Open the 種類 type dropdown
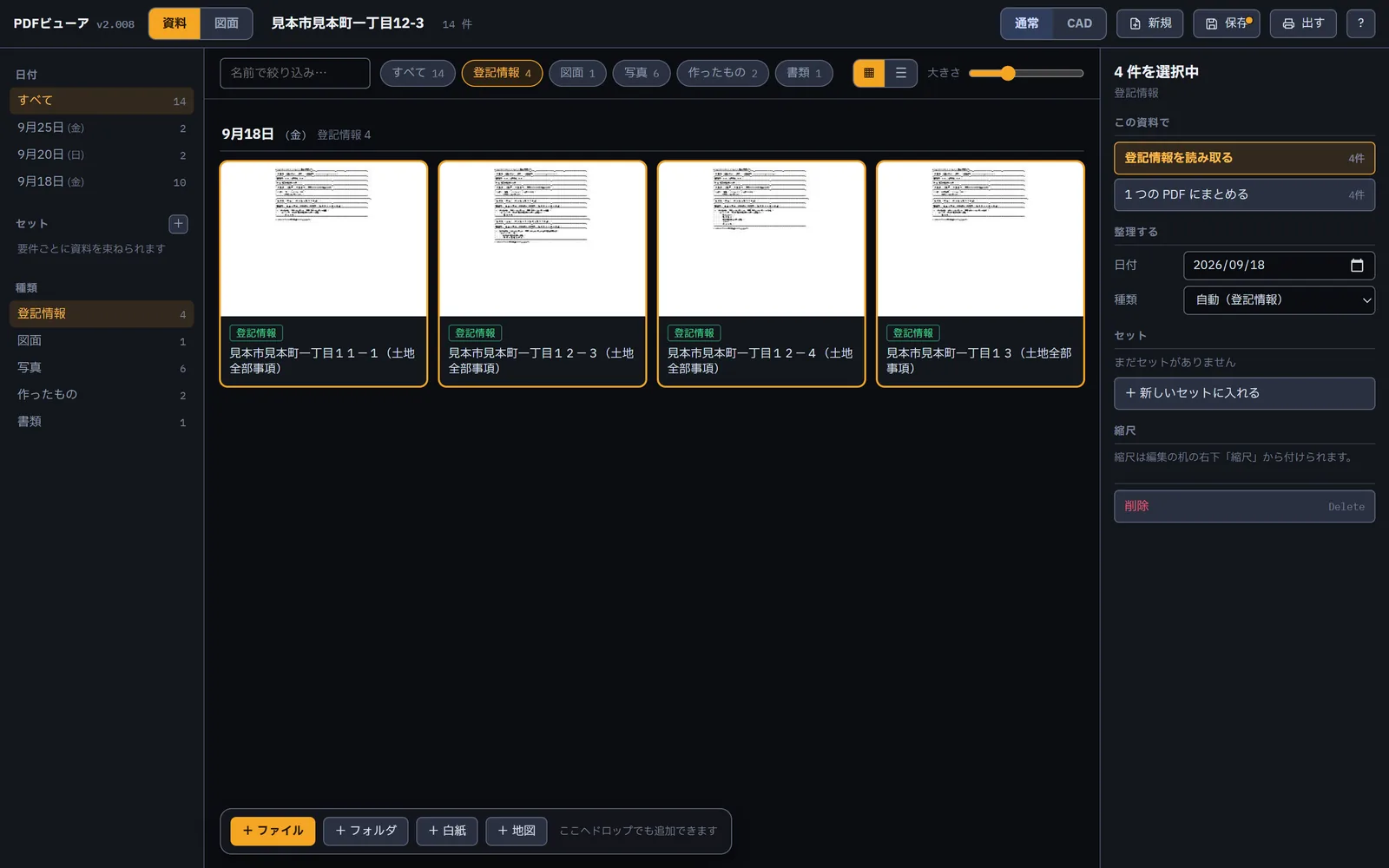 click(1279, 300)
